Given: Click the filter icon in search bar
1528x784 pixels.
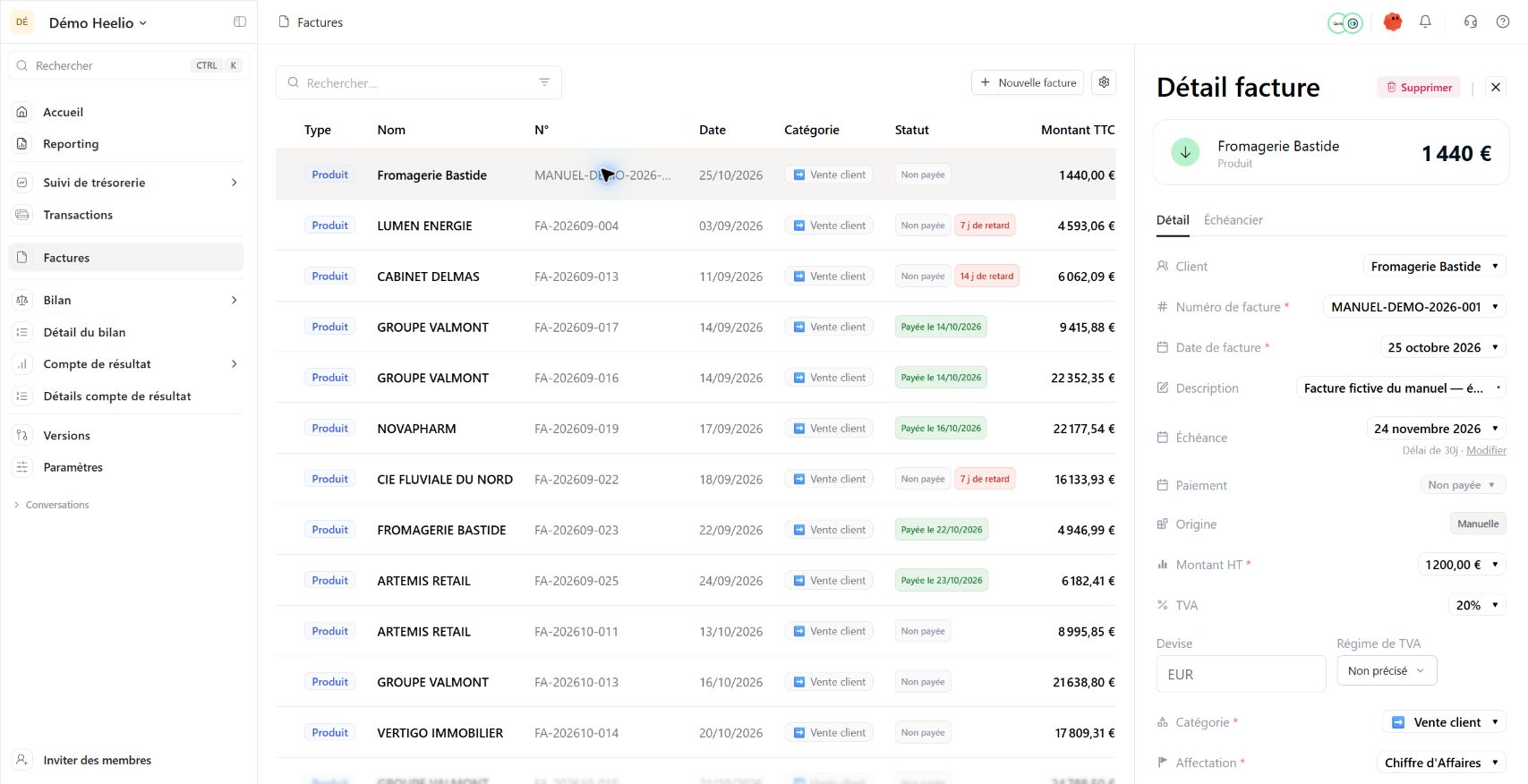Looking at the screenshot, I should pyautogui.click(x=544, y=82).
